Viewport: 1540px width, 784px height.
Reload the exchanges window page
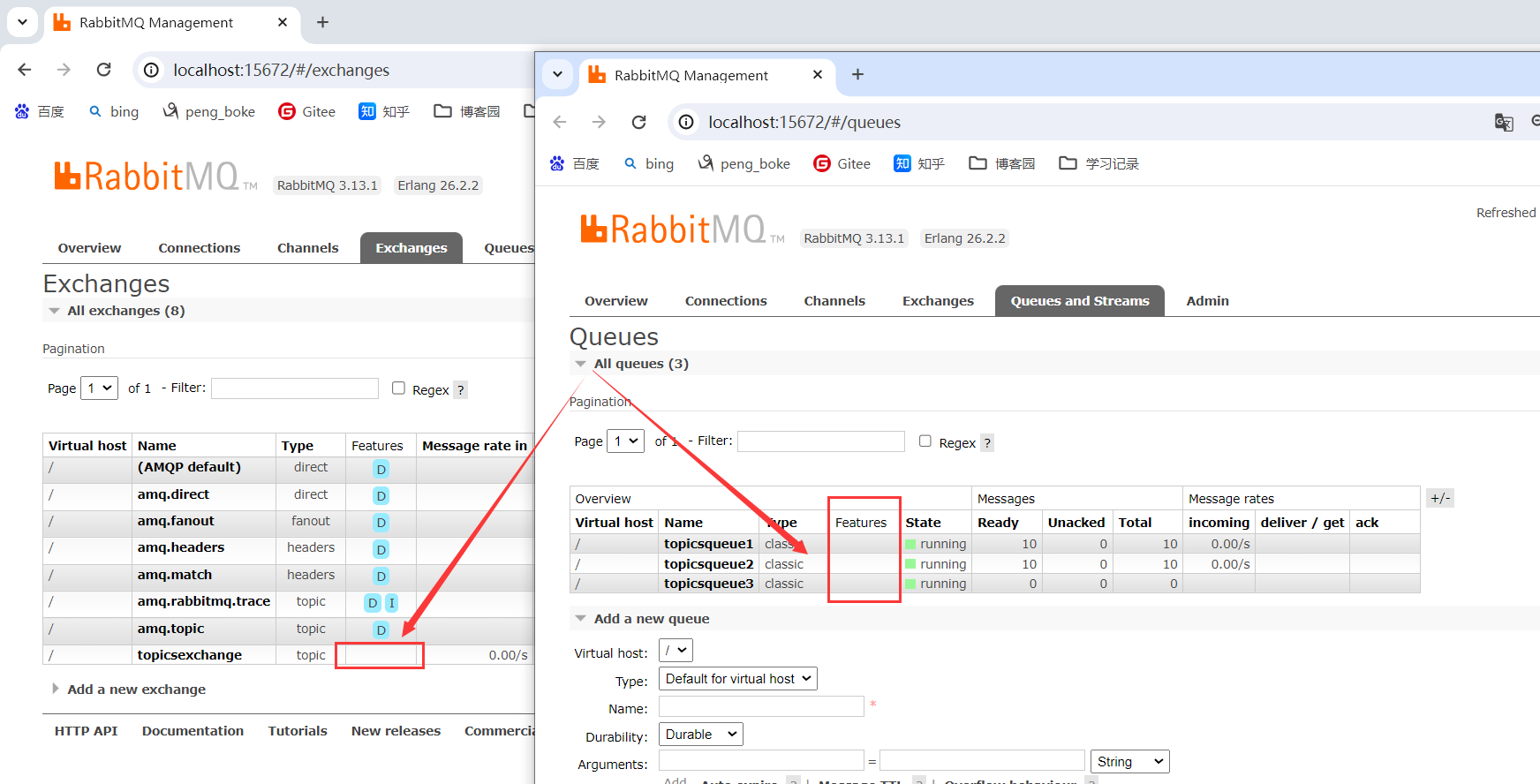click(103, 70)
